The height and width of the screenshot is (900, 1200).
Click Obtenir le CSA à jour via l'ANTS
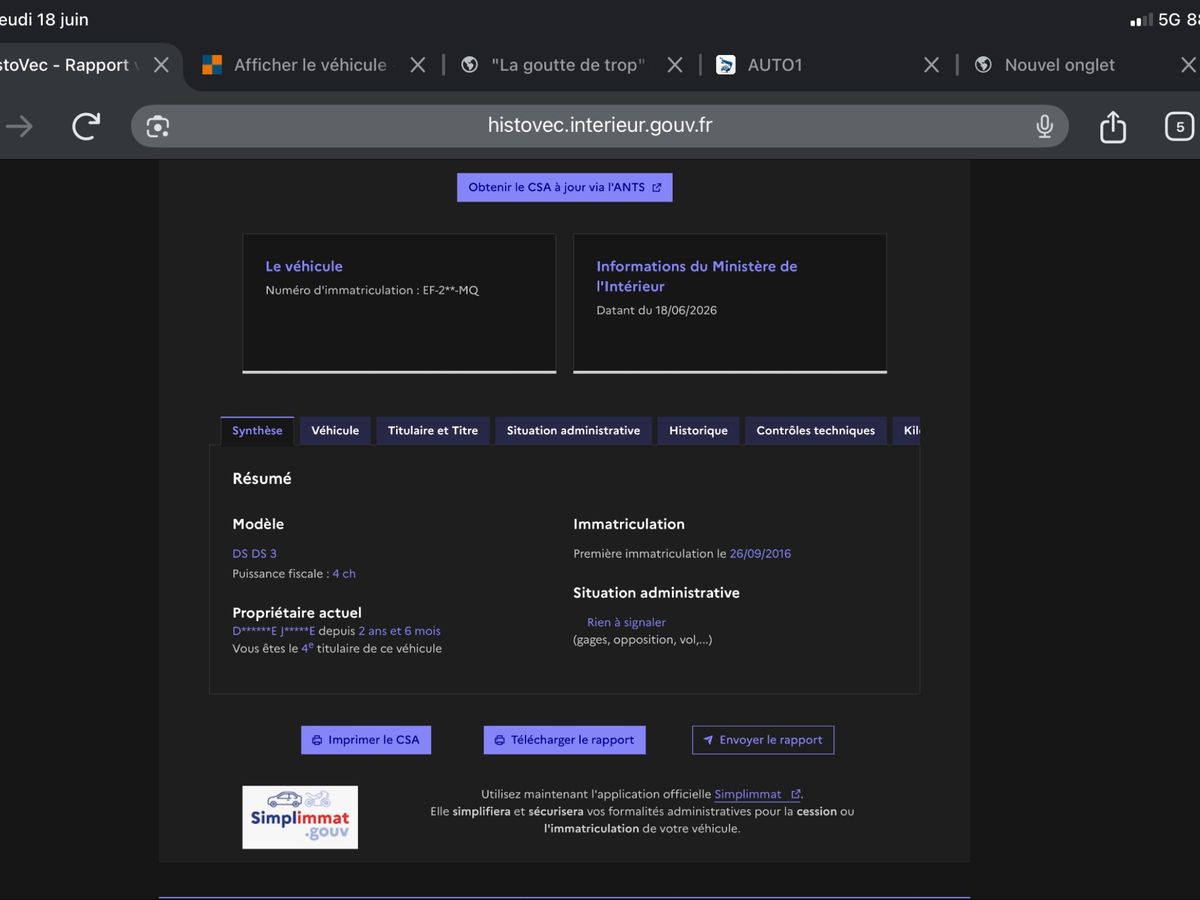565,187
